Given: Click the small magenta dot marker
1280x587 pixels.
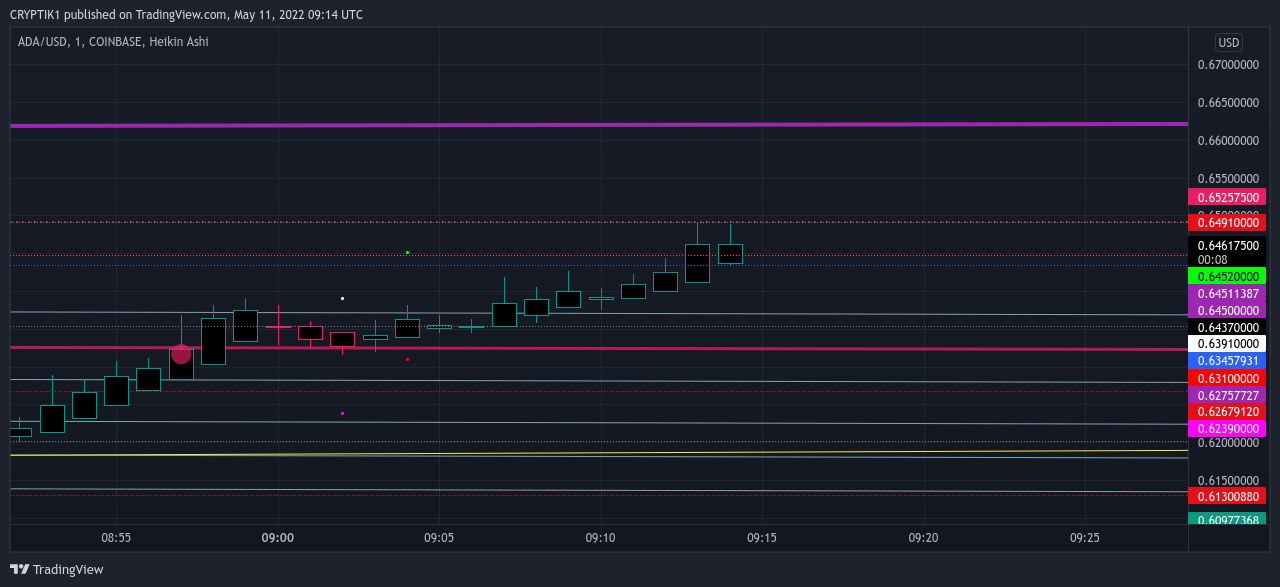Looking at the screenshot, I should [342, 413].
